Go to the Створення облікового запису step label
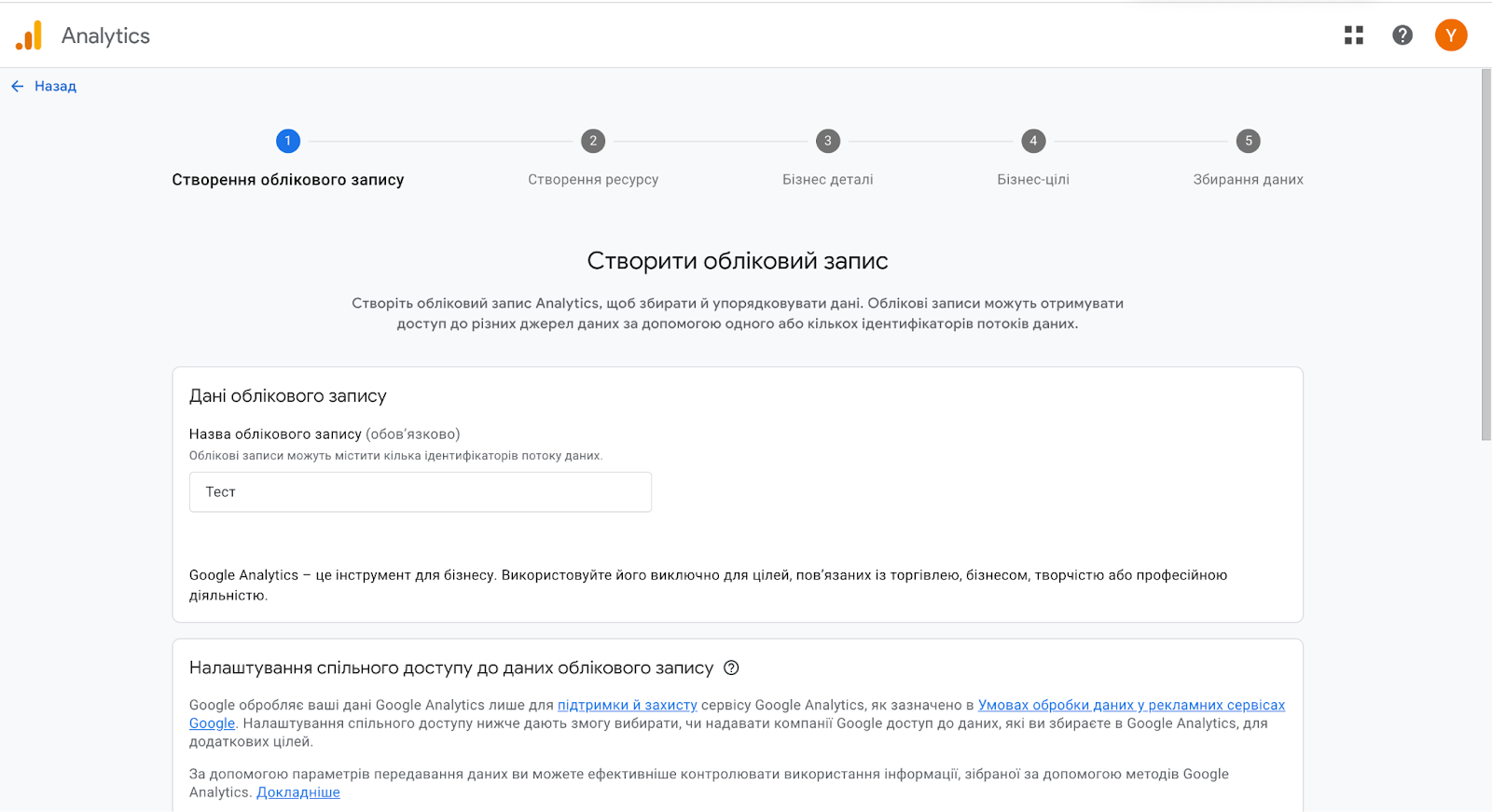 pyautogui.click(x=288, y=180)
